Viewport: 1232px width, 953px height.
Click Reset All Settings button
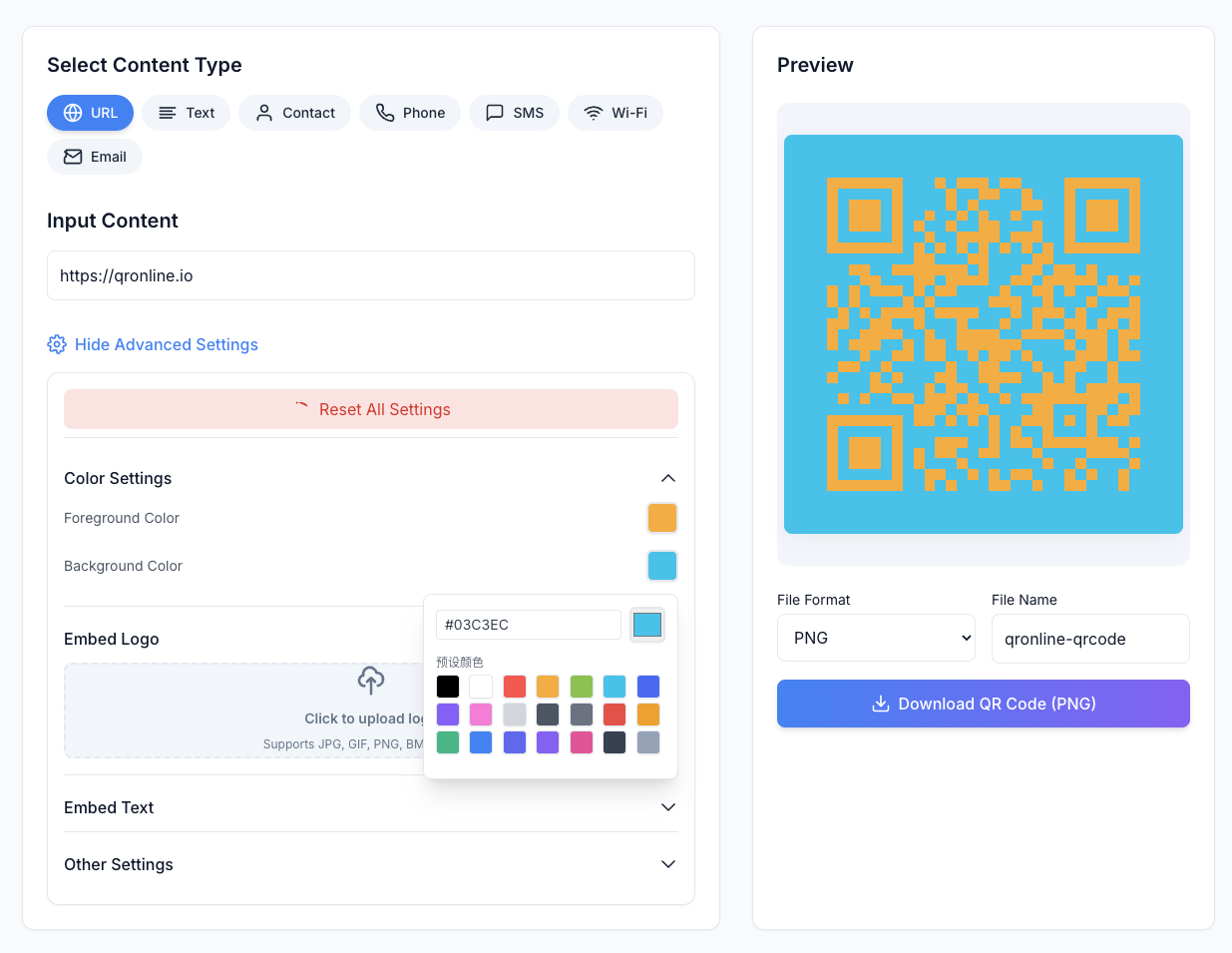(x=371, y=409)
